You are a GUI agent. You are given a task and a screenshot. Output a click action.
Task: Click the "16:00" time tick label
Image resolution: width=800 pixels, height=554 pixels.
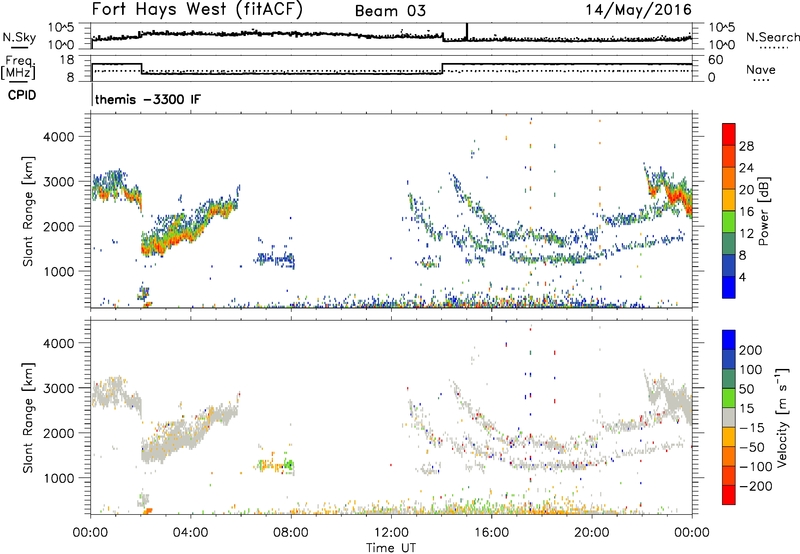pos(491,533)
